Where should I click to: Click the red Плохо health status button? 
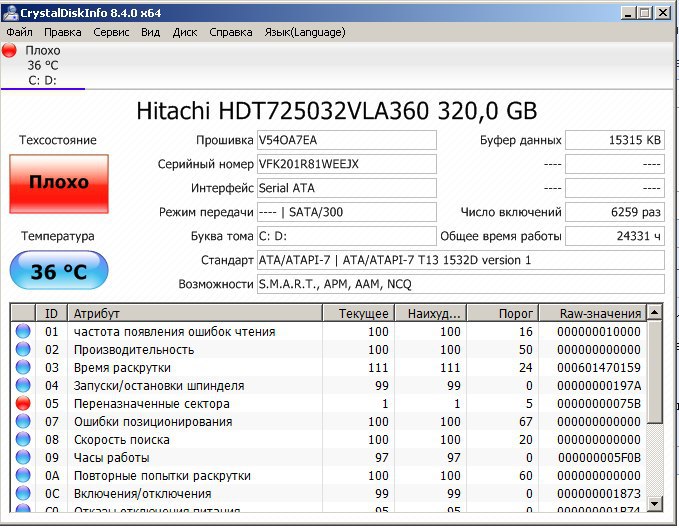pyautogui.click(x=59, y=184)
